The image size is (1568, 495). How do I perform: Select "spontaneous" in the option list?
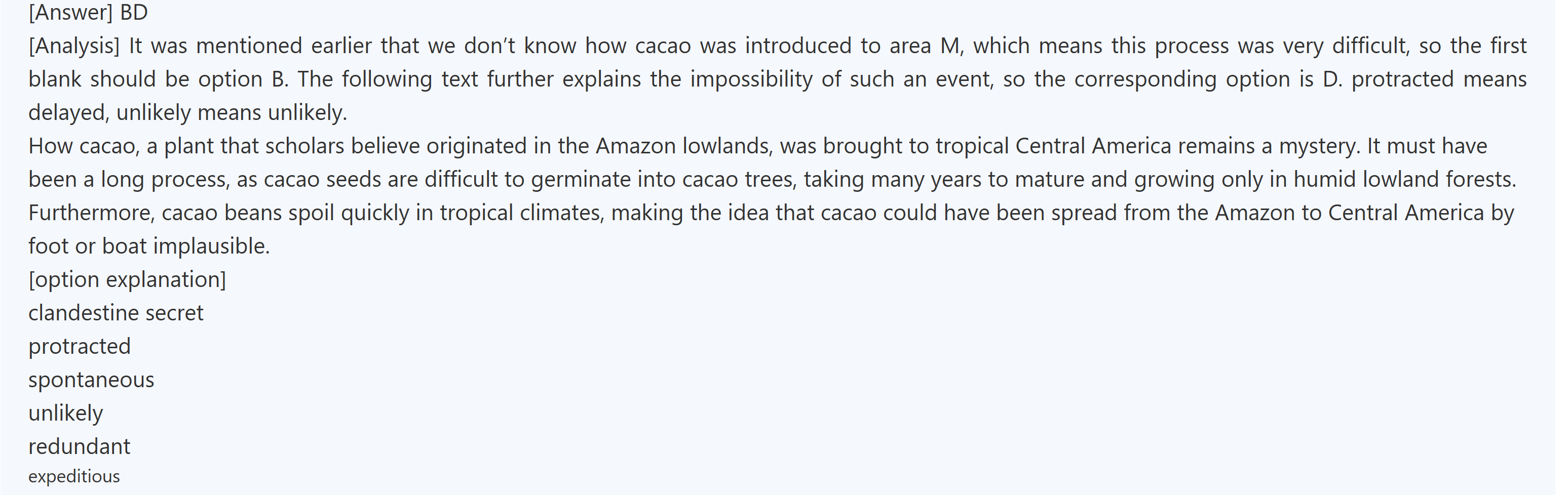[91, 380]
